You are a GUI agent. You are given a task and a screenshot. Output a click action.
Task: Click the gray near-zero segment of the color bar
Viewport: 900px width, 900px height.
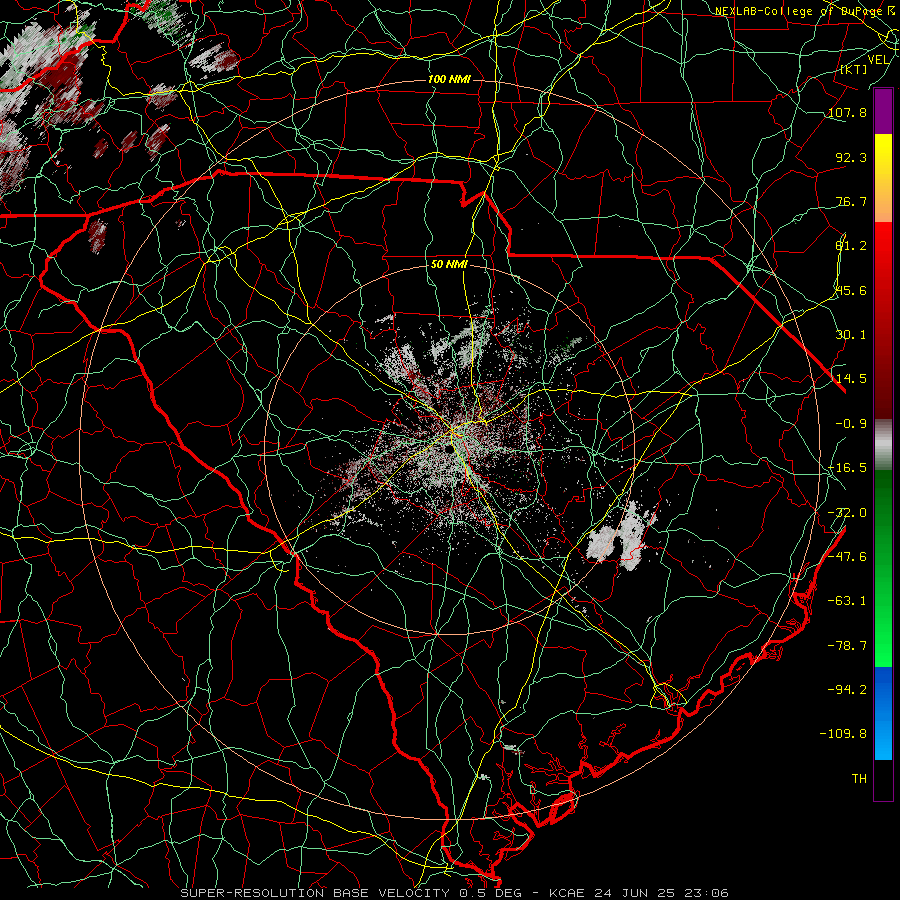[x=883, y=445]
